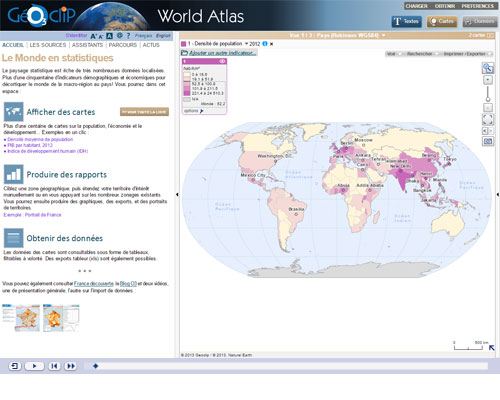Fit map to full extent icon
The image size is (500, 400).
(x=488, y=119)
